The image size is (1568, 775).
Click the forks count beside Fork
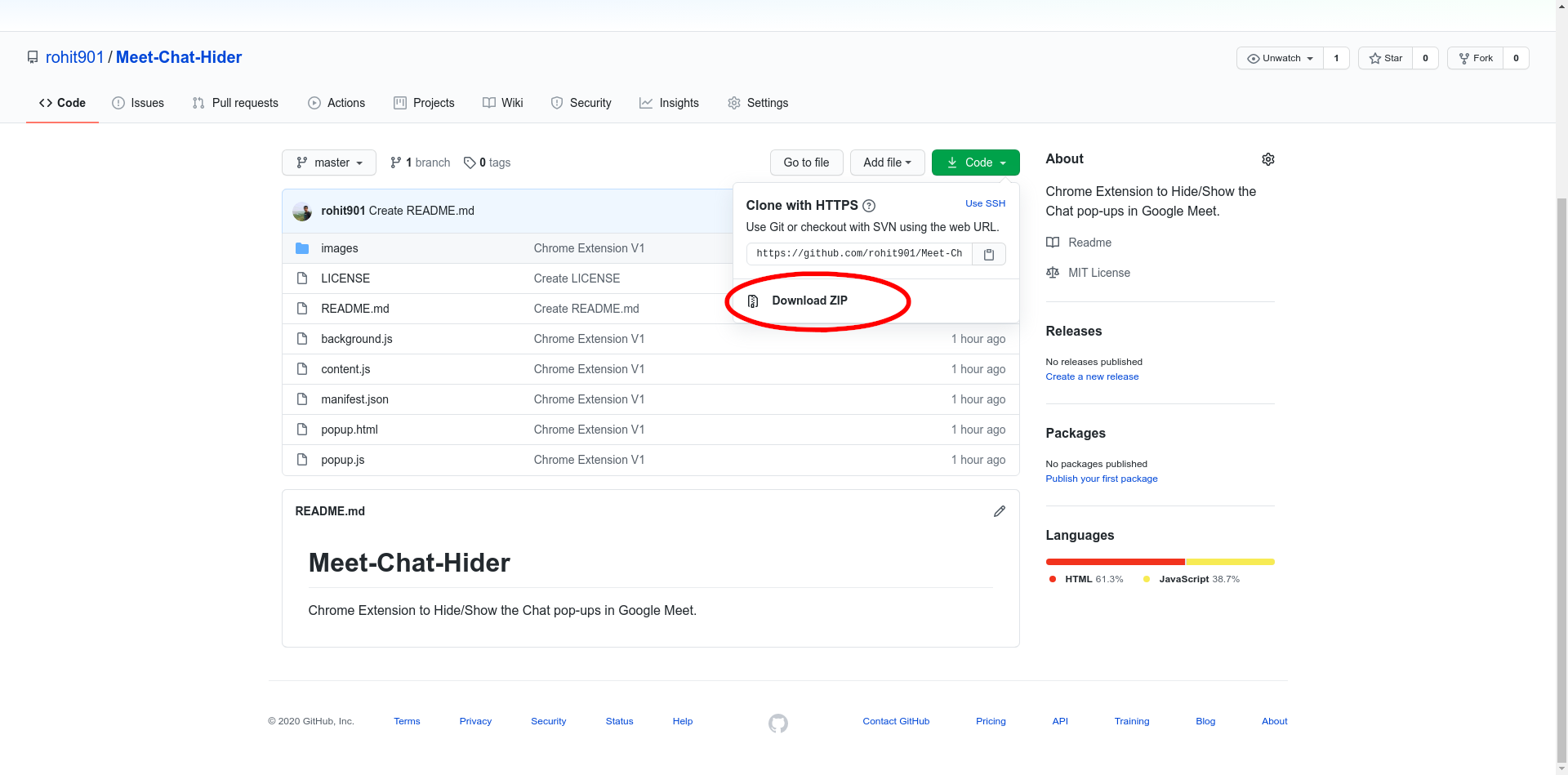tap(1516, 58)
